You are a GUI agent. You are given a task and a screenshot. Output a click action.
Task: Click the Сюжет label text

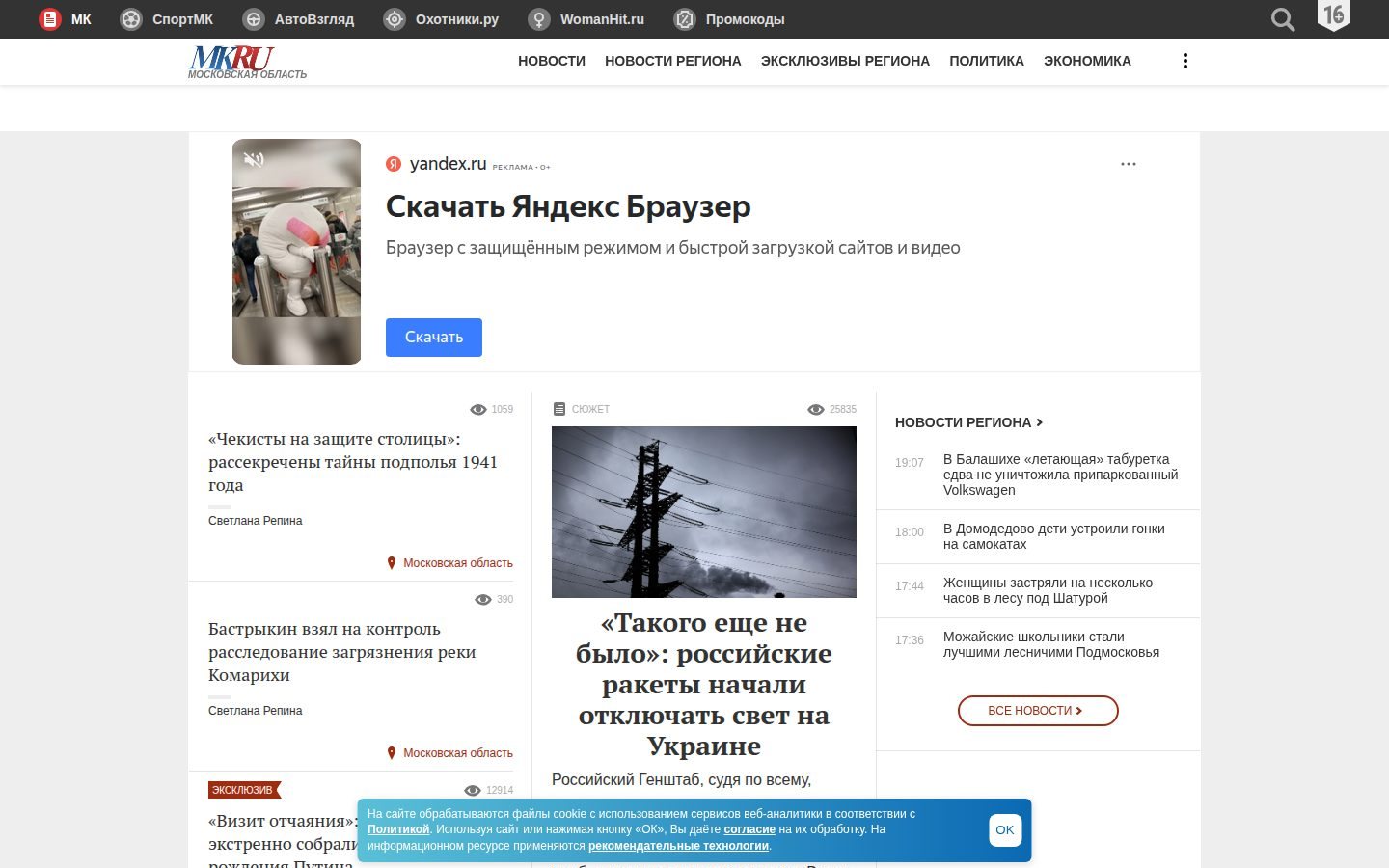590,410
